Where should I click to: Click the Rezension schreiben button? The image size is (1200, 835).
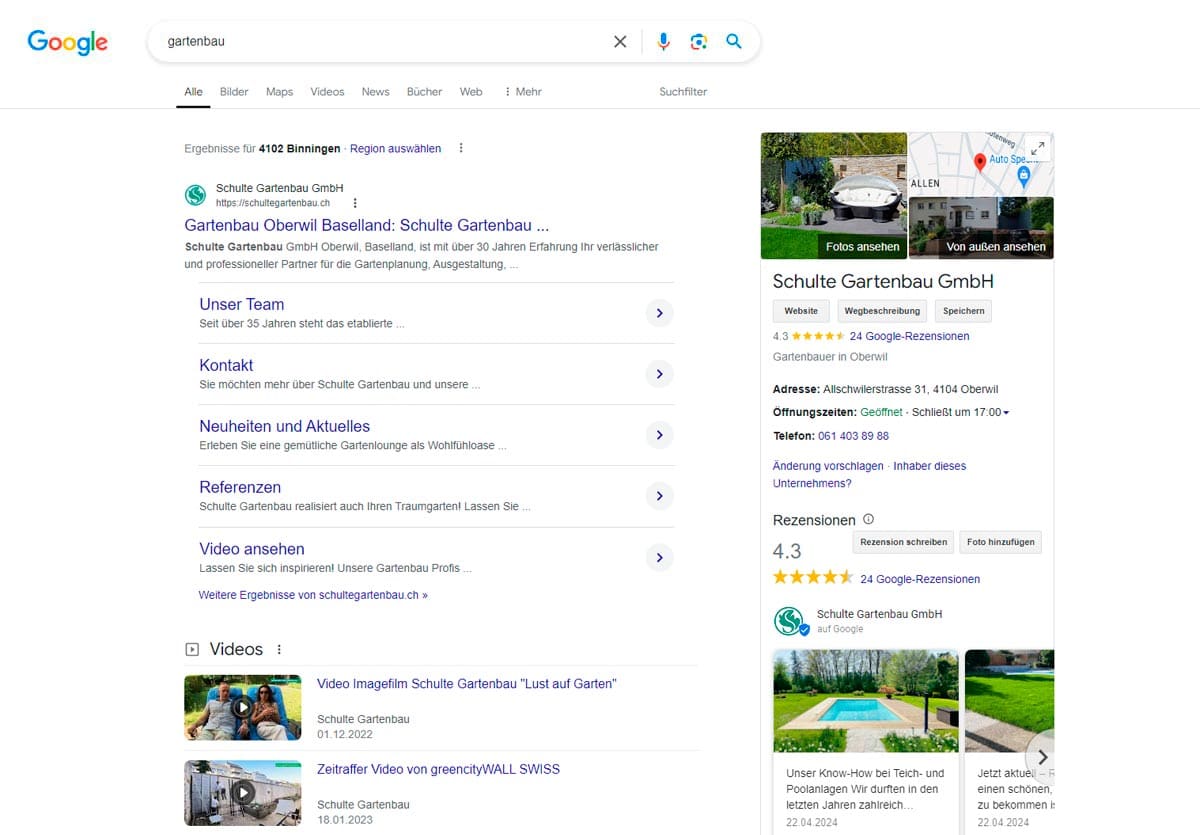[x=903, y=542]
